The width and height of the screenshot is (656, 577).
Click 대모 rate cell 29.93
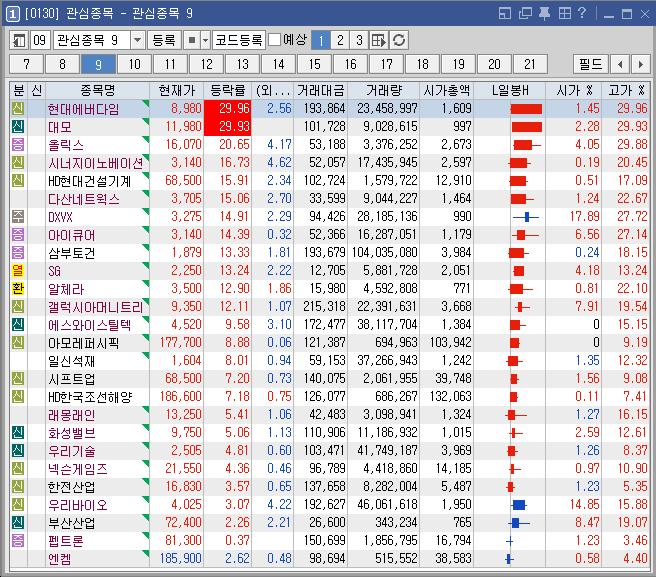(228, 126)
